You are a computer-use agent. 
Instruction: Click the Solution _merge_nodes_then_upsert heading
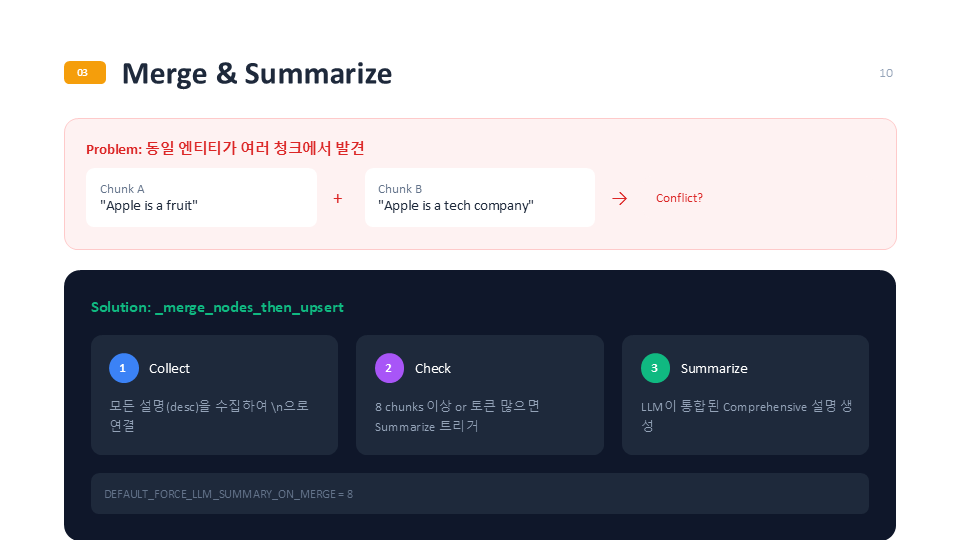point(217,307)
